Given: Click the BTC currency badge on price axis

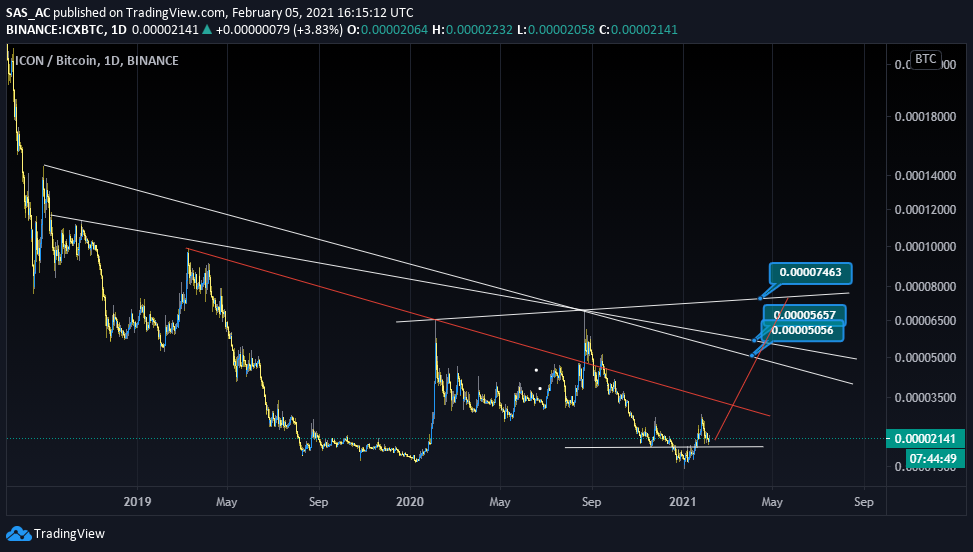Looking at the screenshot, I should pyautogui.click(x=925, y=59).
